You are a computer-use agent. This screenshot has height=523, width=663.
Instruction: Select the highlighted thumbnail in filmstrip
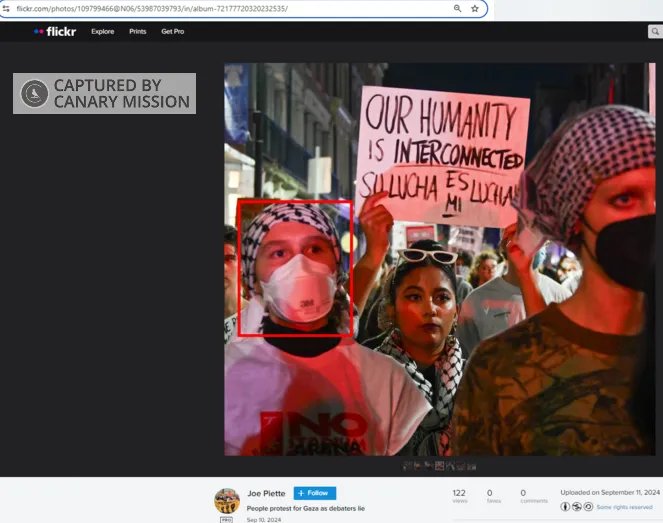tap(440, 466)
